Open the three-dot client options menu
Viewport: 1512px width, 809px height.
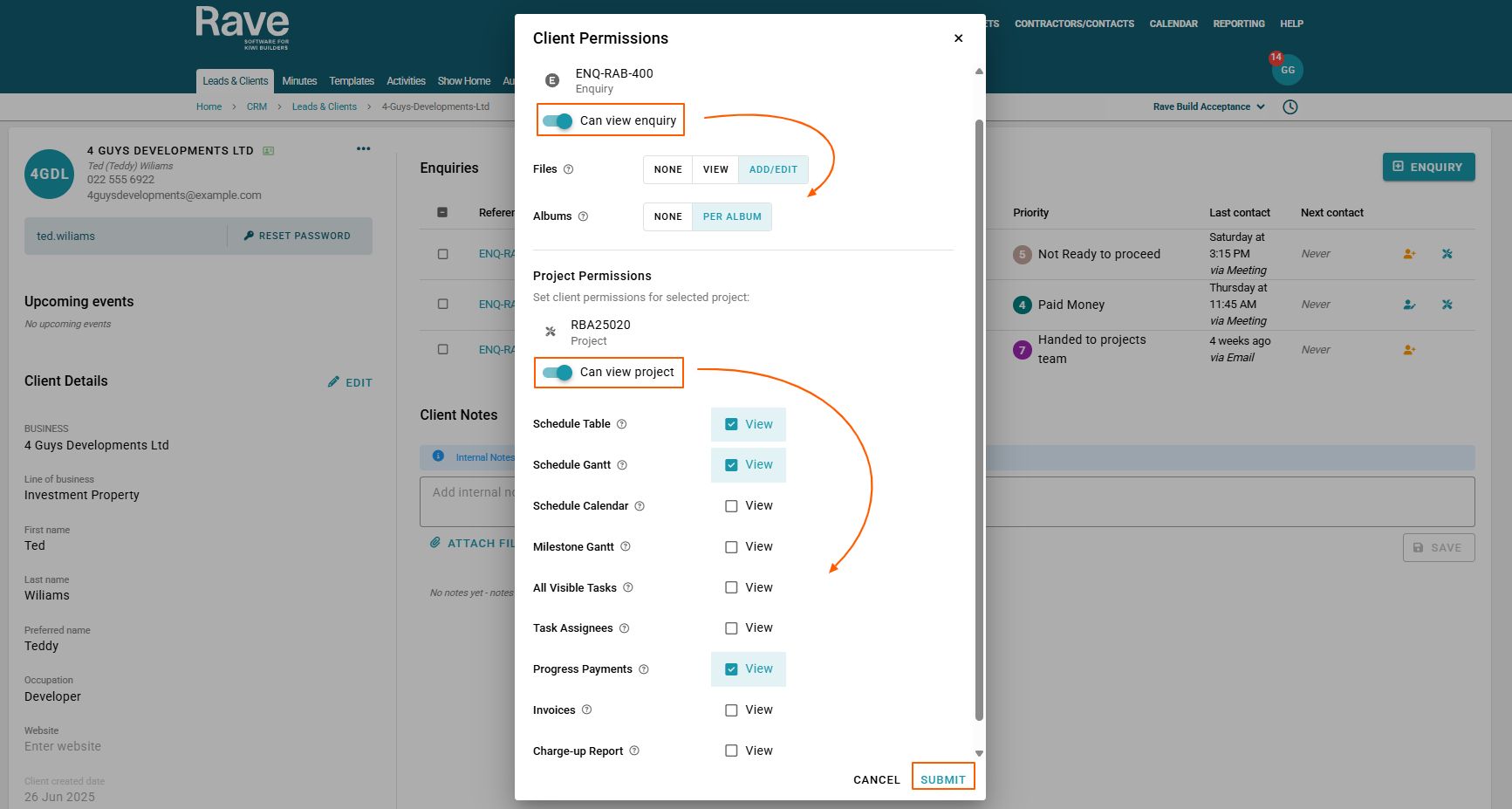click(x=363, y=149)
